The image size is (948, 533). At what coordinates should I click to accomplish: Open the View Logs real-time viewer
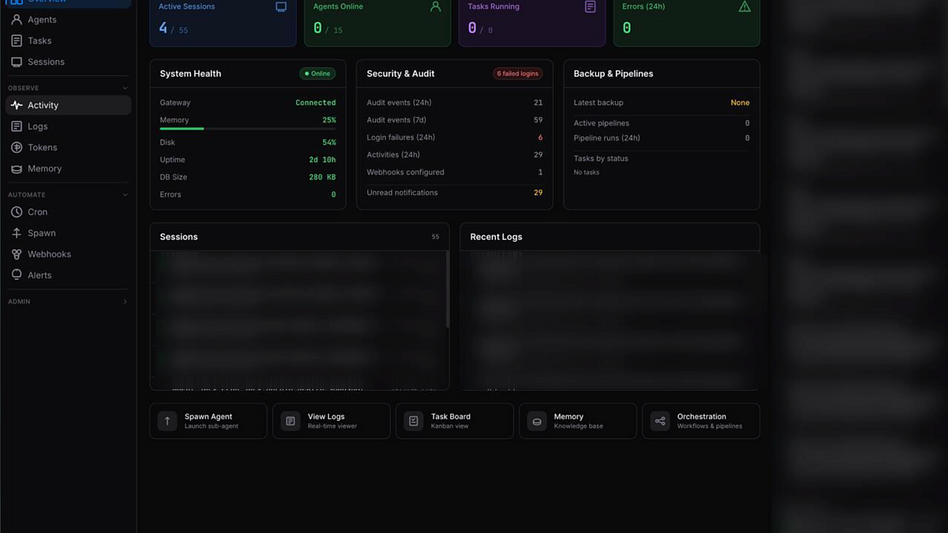(x=331, y=421)
